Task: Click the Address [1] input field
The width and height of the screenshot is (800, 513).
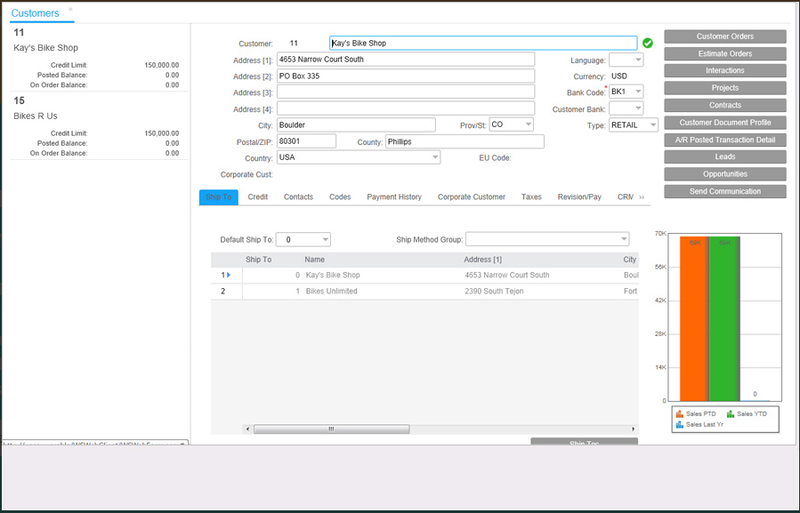Action: (x=406, y=59)
